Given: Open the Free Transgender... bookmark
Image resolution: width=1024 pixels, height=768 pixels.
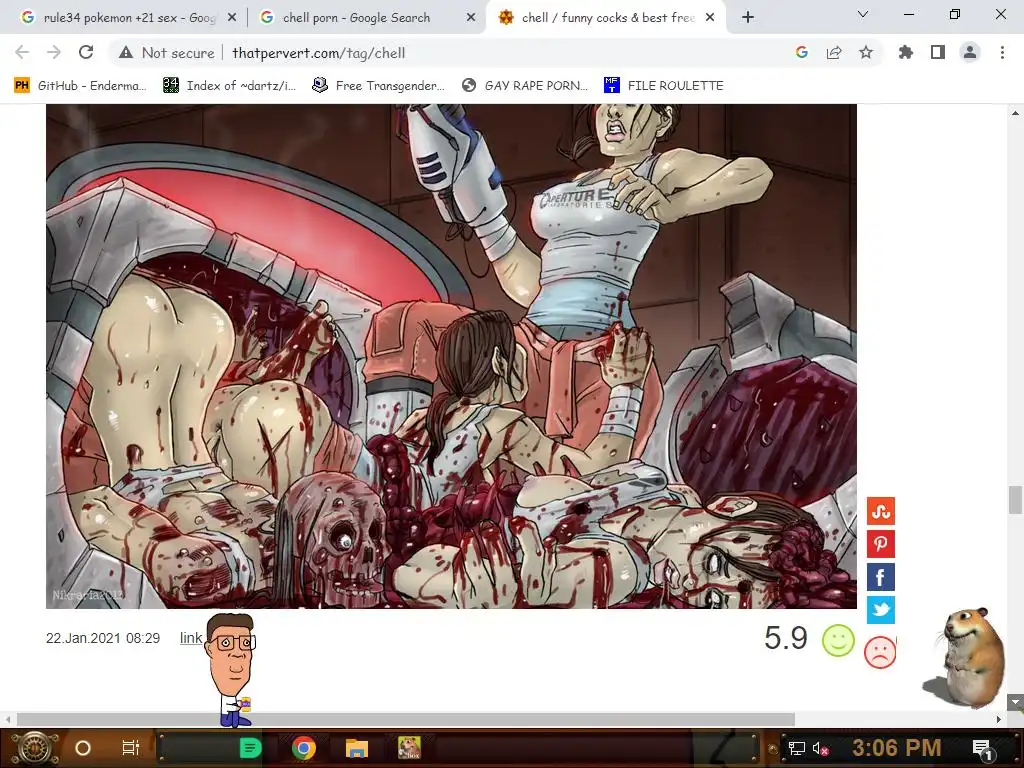Looking at the screenshot, I should coord(378,86).
